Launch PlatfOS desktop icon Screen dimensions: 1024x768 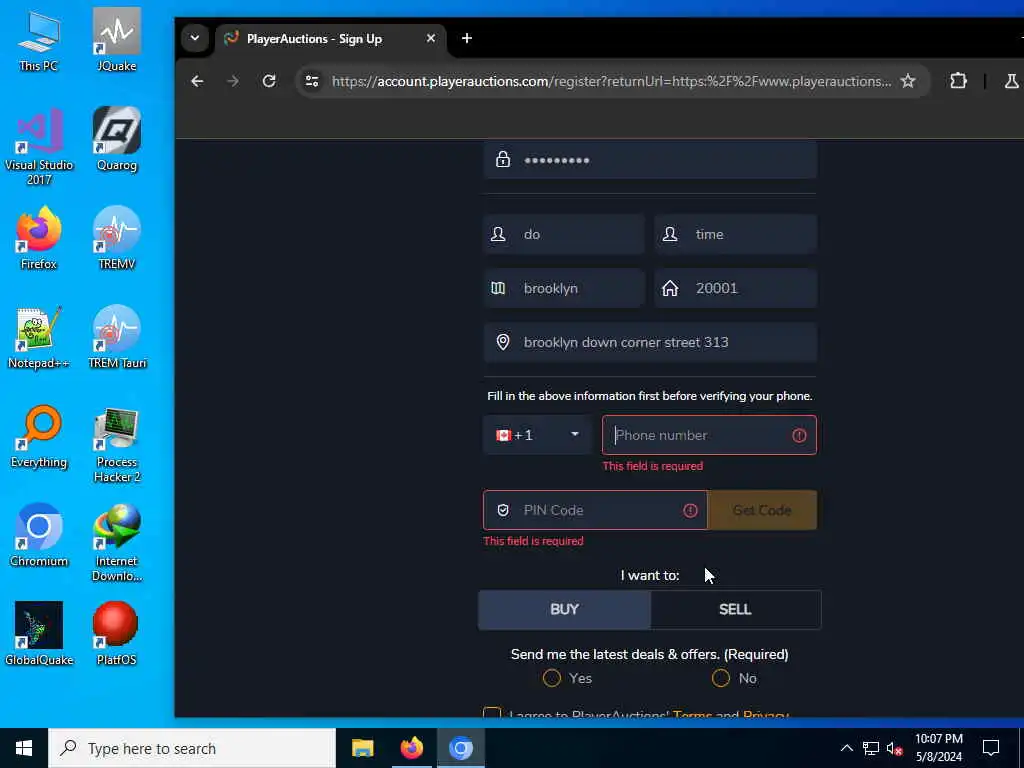pyautogui.click(x=117, y=634)
